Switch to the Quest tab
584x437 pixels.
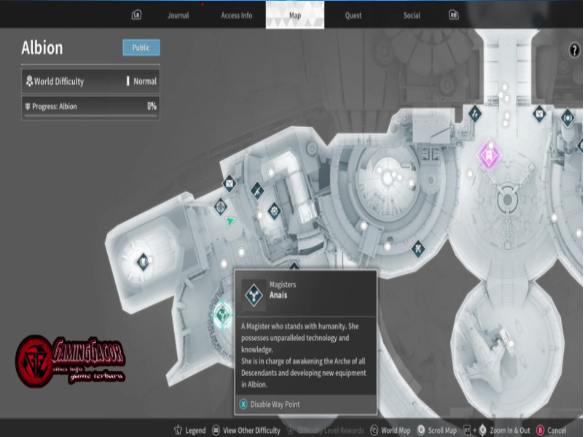coord(353,16)
